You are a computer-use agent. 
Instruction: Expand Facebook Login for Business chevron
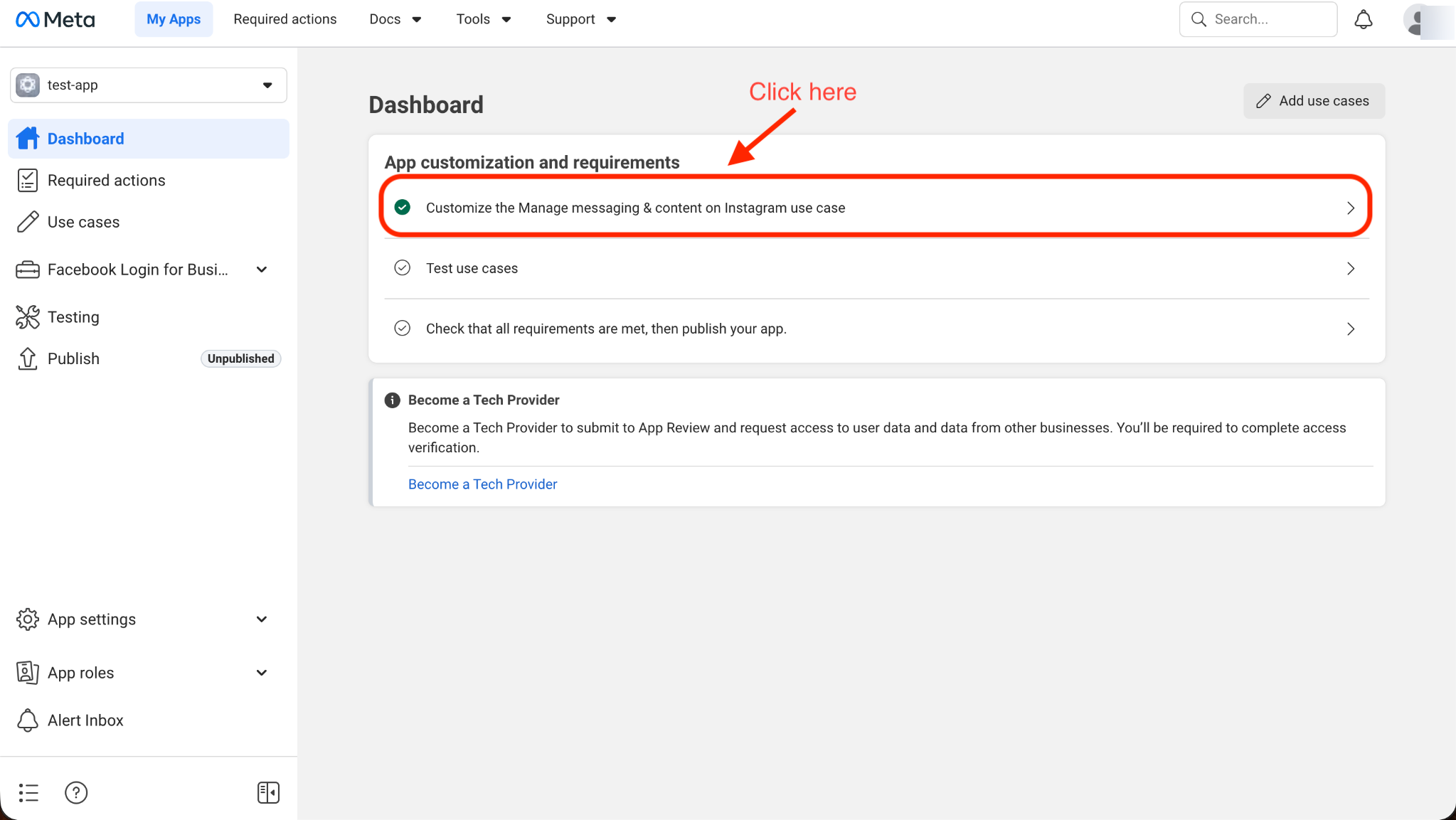click(262, 270)
